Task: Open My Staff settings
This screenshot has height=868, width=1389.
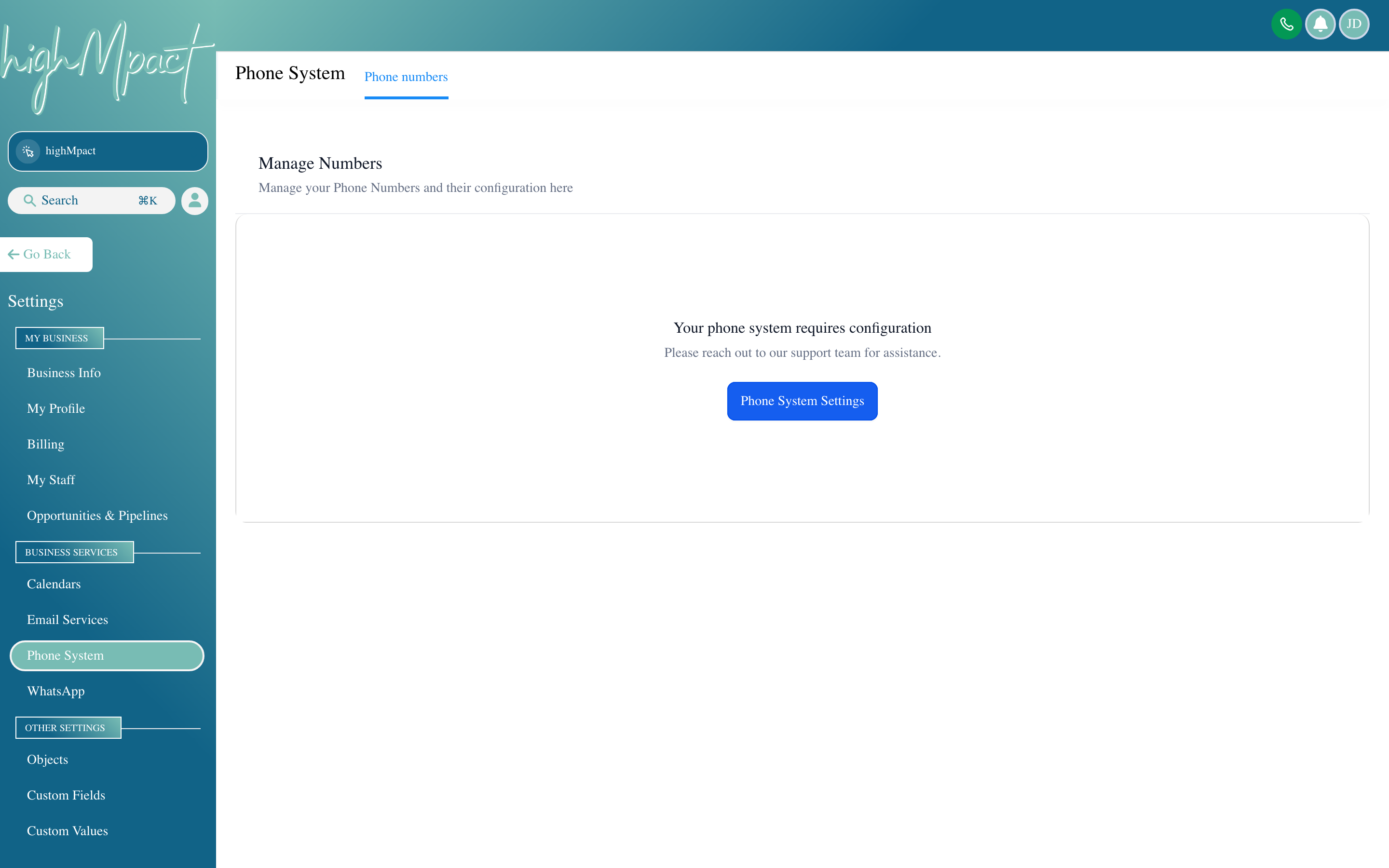Action: pyautogui.click(x=51, y=480)
